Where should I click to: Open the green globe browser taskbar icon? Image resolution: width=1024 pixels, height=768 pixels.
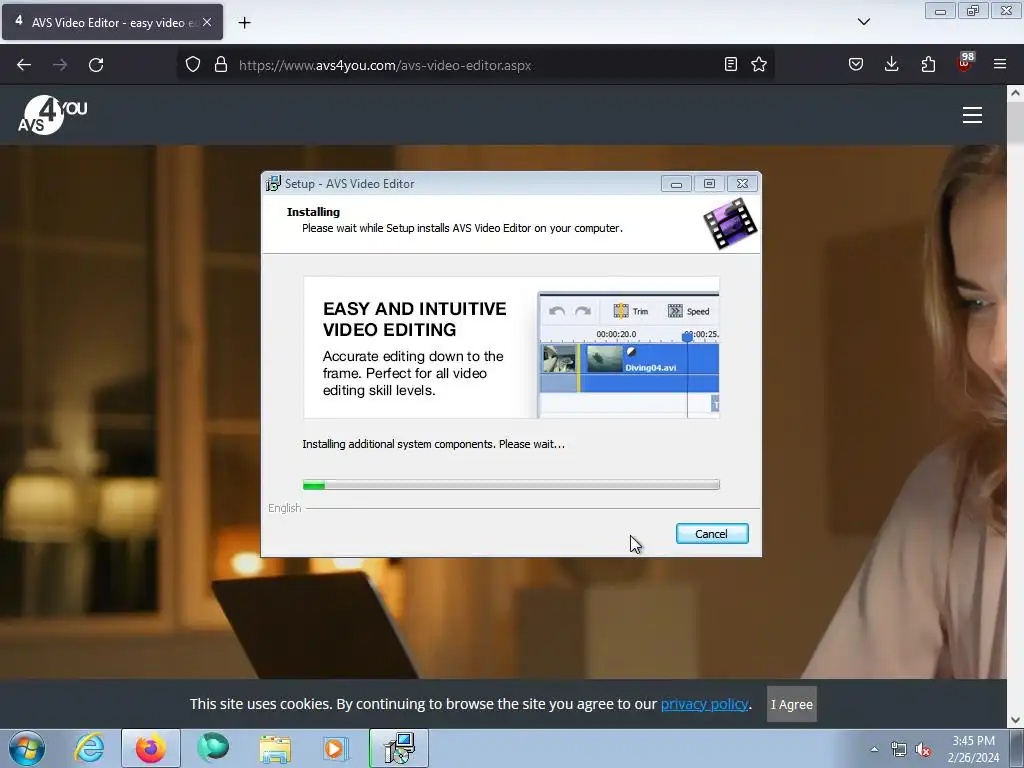pyautogui.click(x=213, y=748)
